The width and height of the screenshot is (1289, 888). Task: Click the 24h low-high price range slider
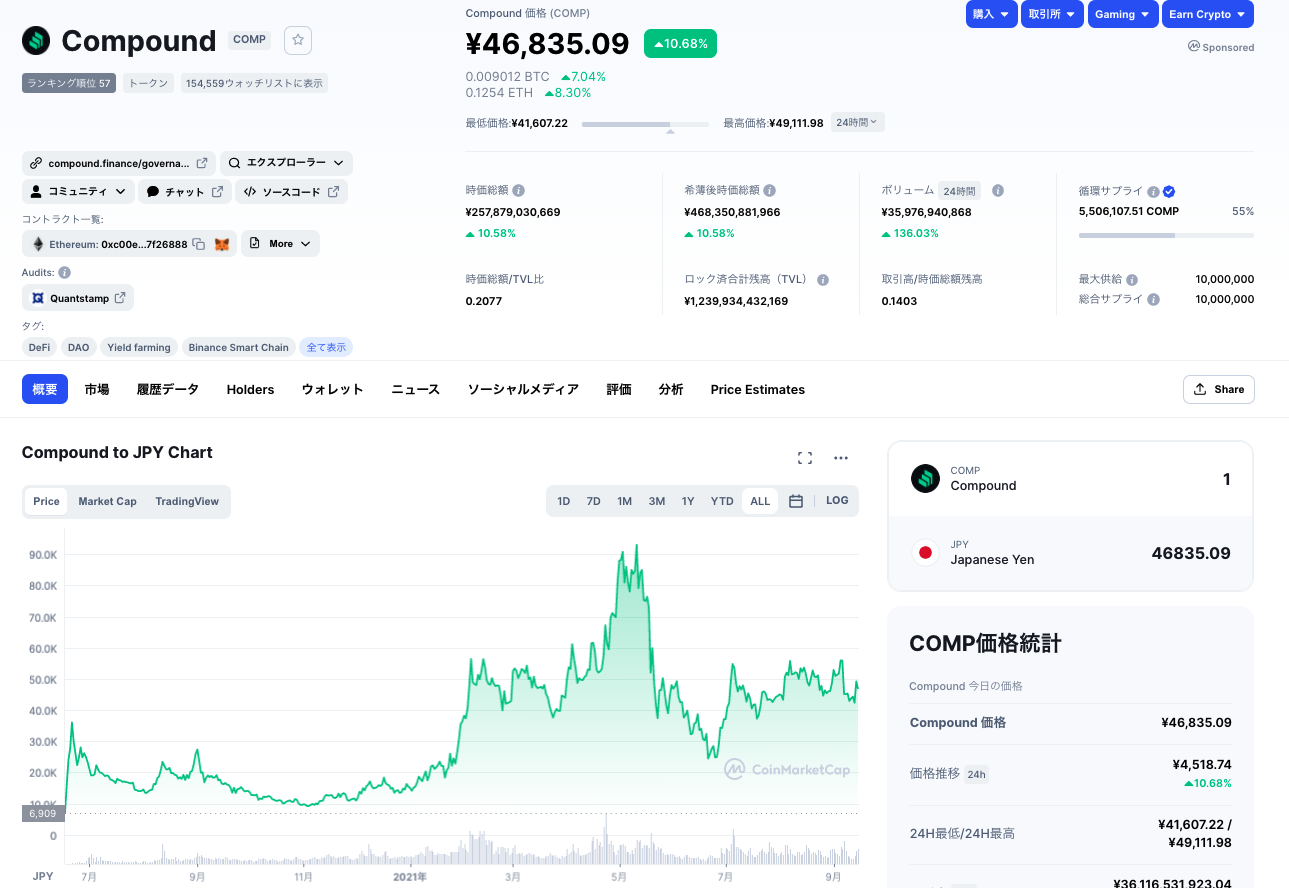click(x=645, y=124)
